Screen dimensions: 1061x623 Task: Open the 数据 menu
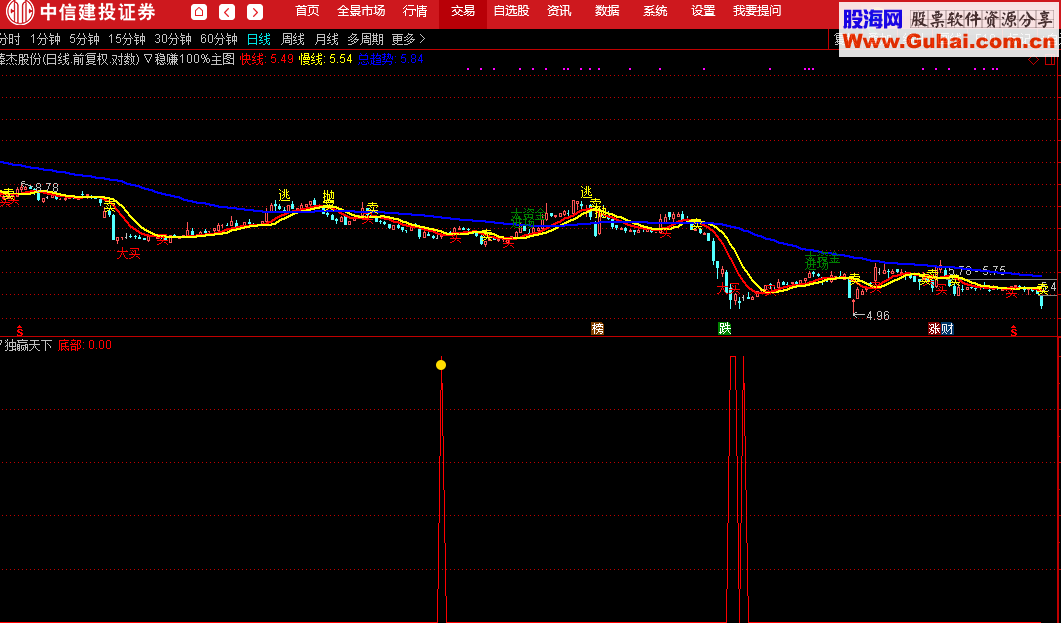point(607,11)
